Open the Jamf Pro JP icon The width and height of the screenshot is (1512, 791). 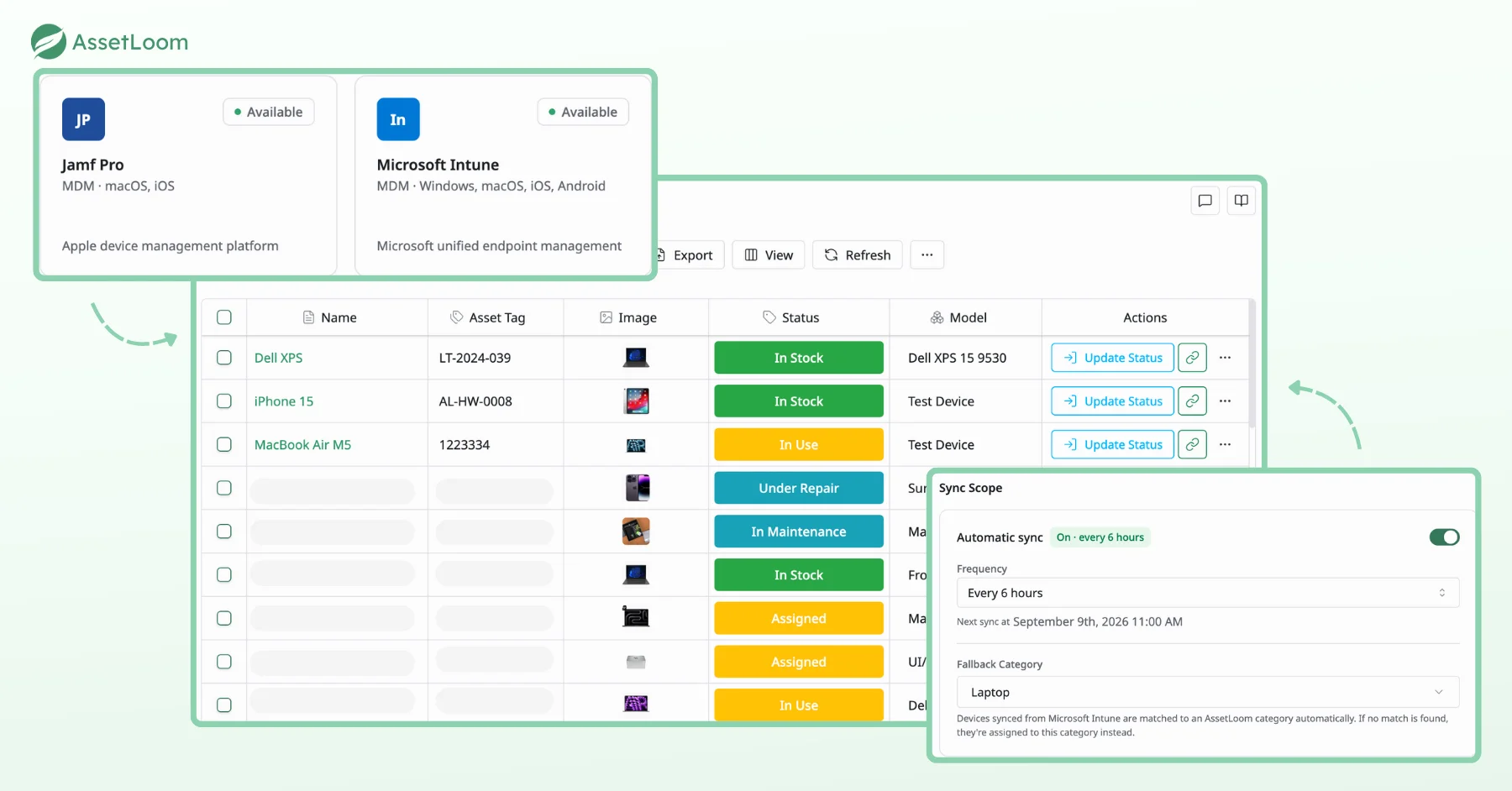pos(83,119)
